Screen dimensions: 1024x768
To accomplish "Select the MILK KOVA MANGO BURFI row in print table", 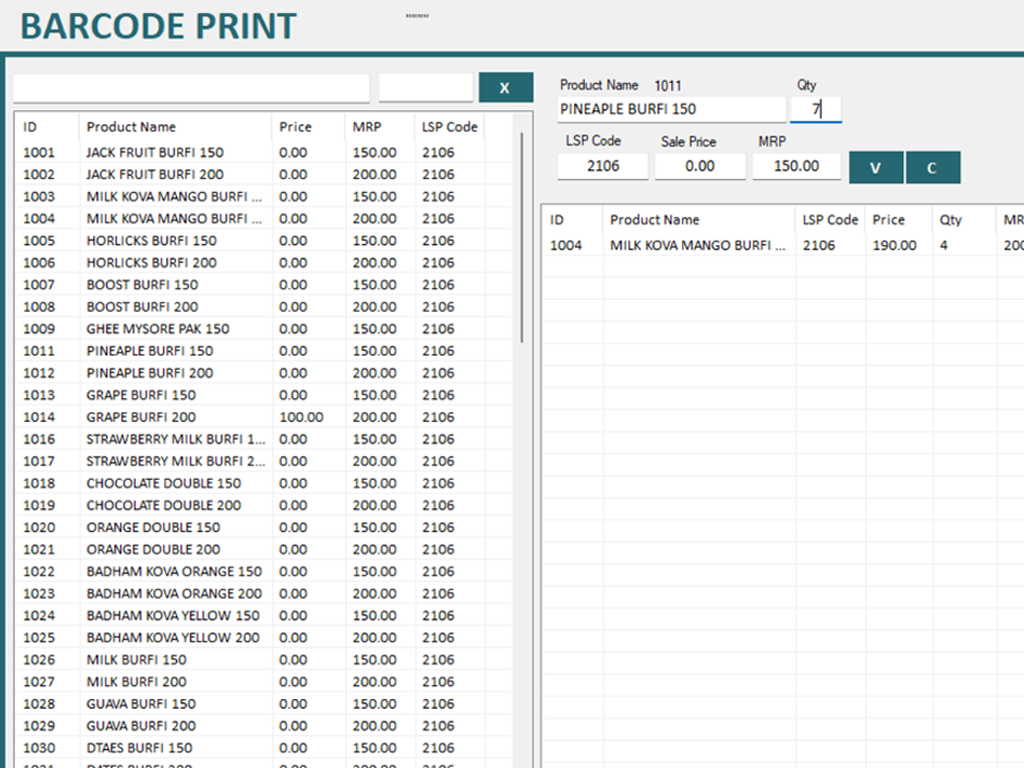I will (784, 246).
